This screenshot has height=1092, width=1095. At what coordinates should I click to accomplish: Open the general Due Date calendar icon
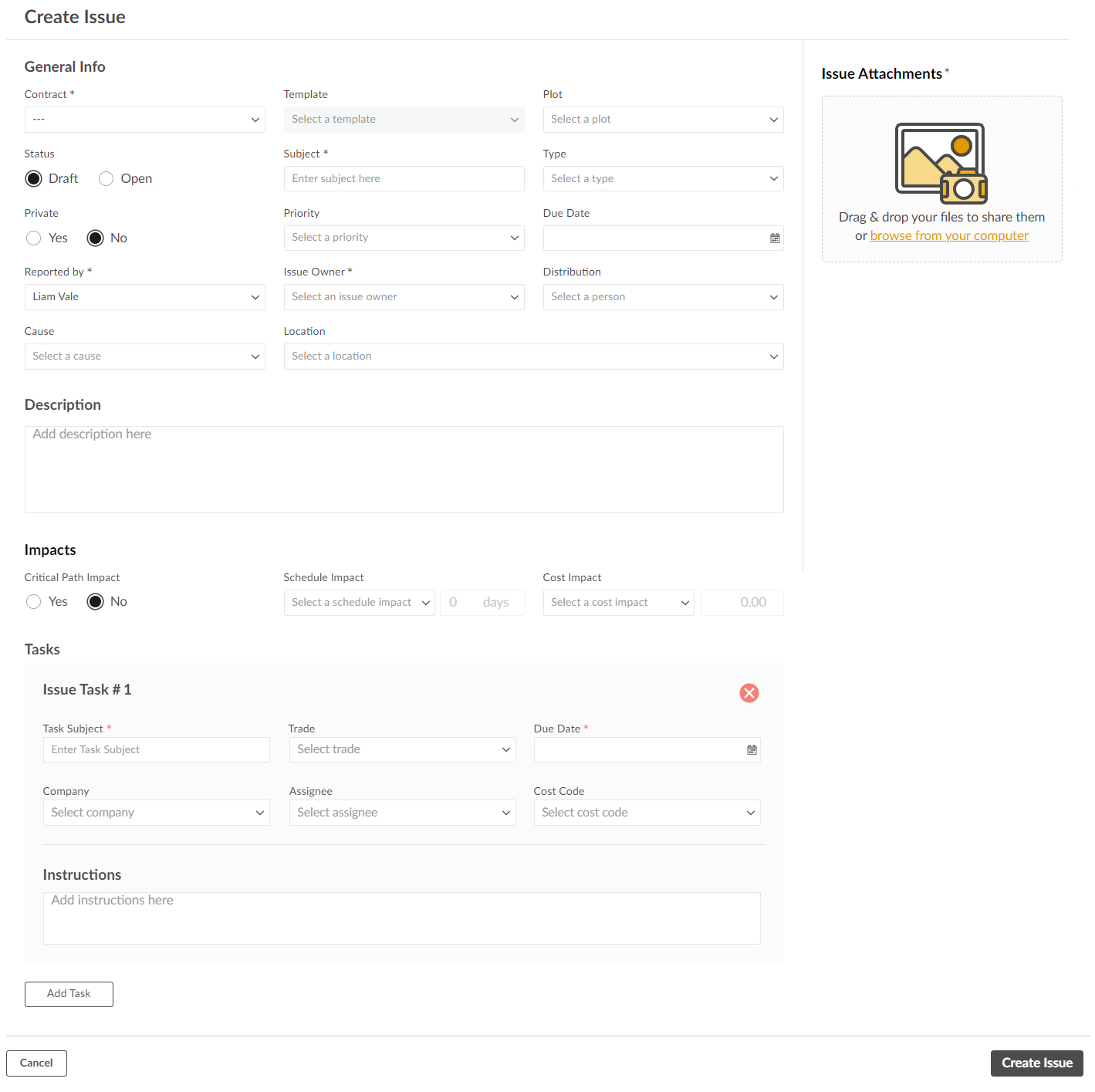point(775,238)
